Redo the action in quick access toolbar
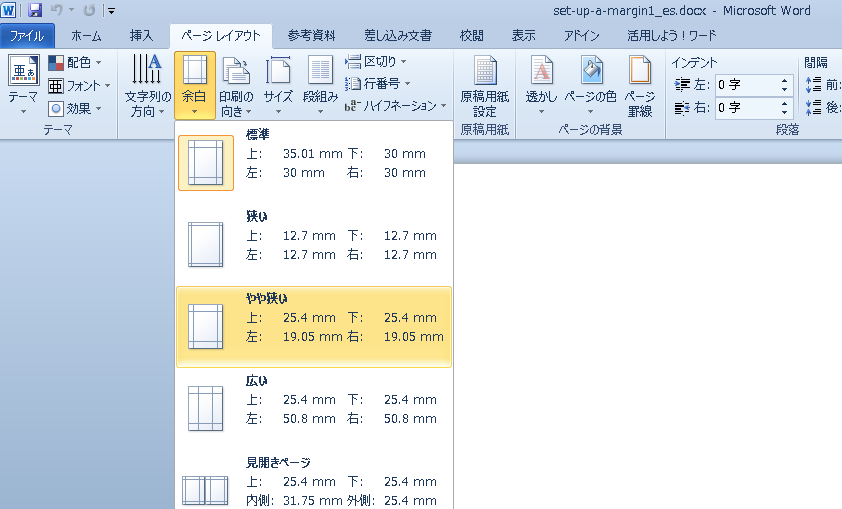The image size is (842, 509). pos(90,10)
